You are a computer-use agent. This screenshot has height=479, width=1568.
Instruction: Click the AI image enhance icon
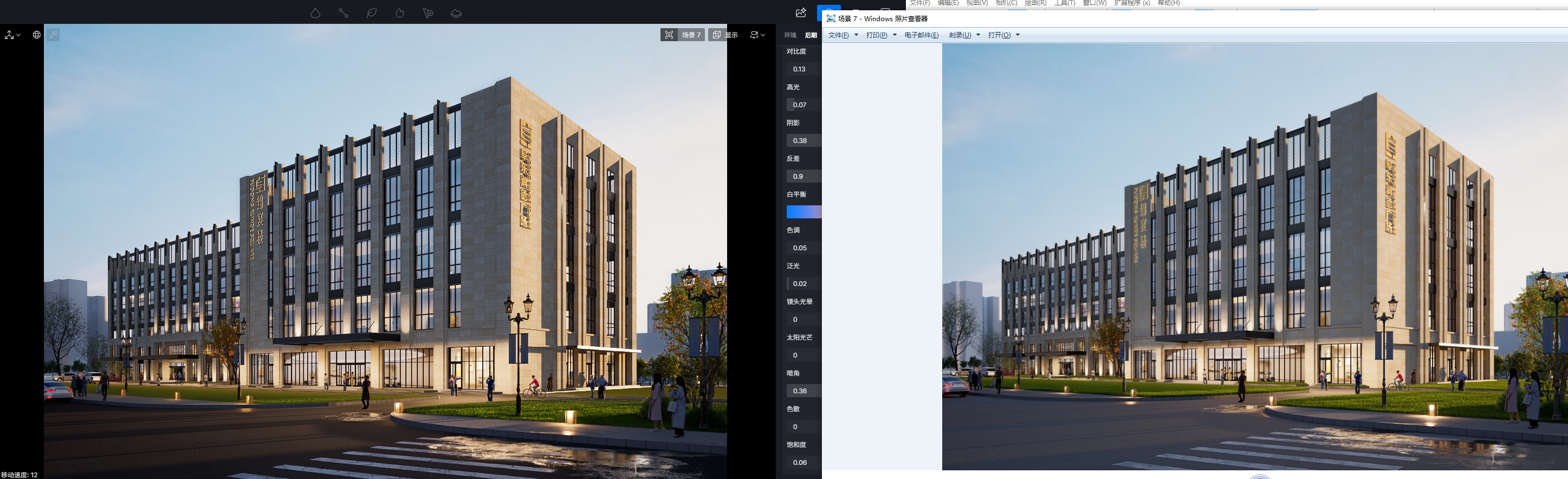pyautogui.click(x=800, y=13)
